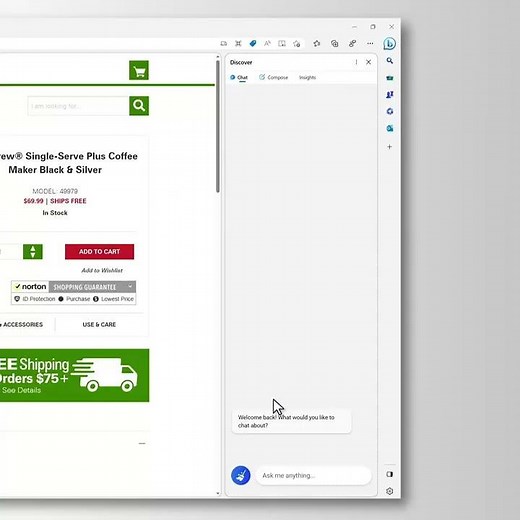Click the green search magnifier button
520x520 pixels.
pyautogui.click(x=139, y=106)
